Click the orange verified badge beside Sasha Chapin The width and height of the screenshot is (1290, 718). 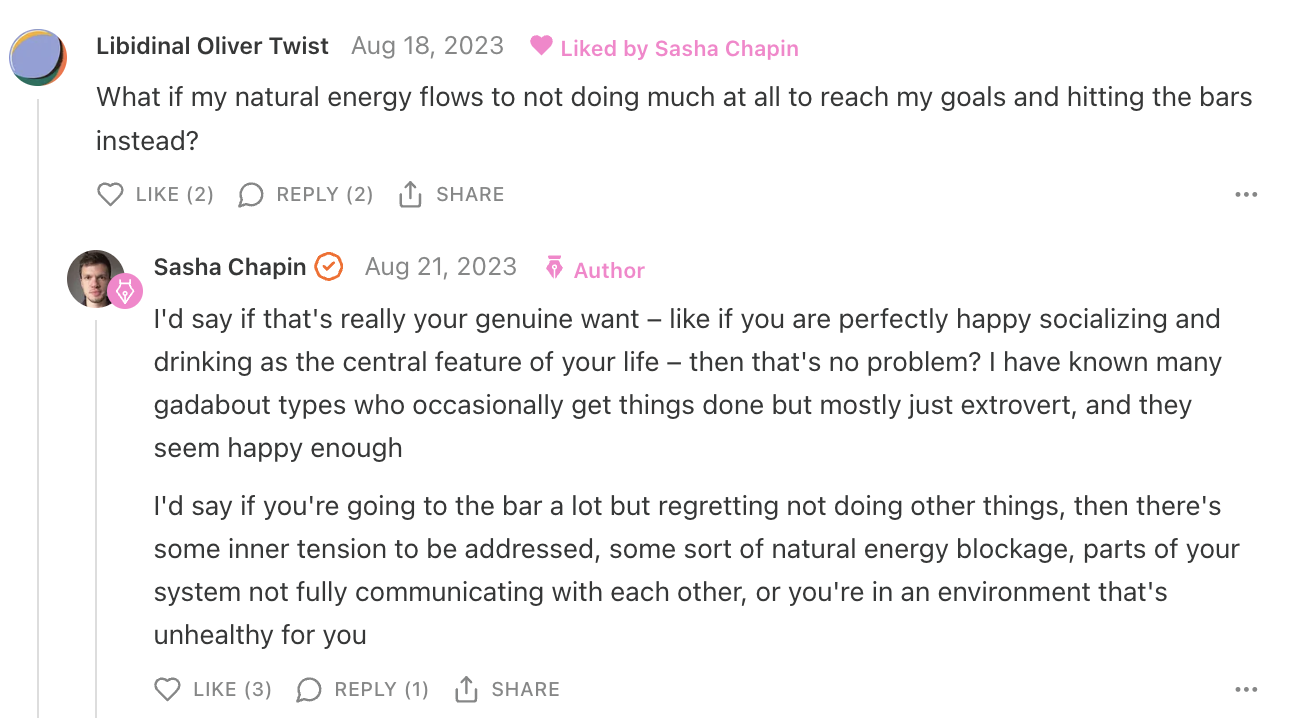tap(329, 267)
